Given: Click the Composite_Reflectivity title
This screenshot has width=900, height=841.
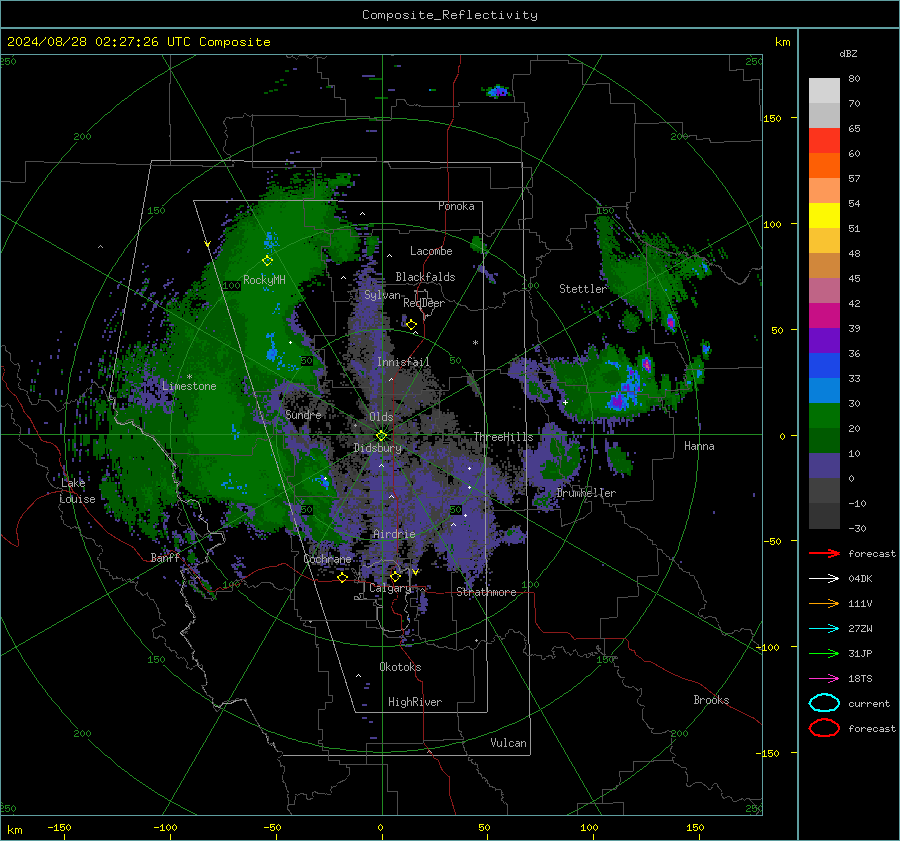Looking at the screenshot, I should [449, 15].
